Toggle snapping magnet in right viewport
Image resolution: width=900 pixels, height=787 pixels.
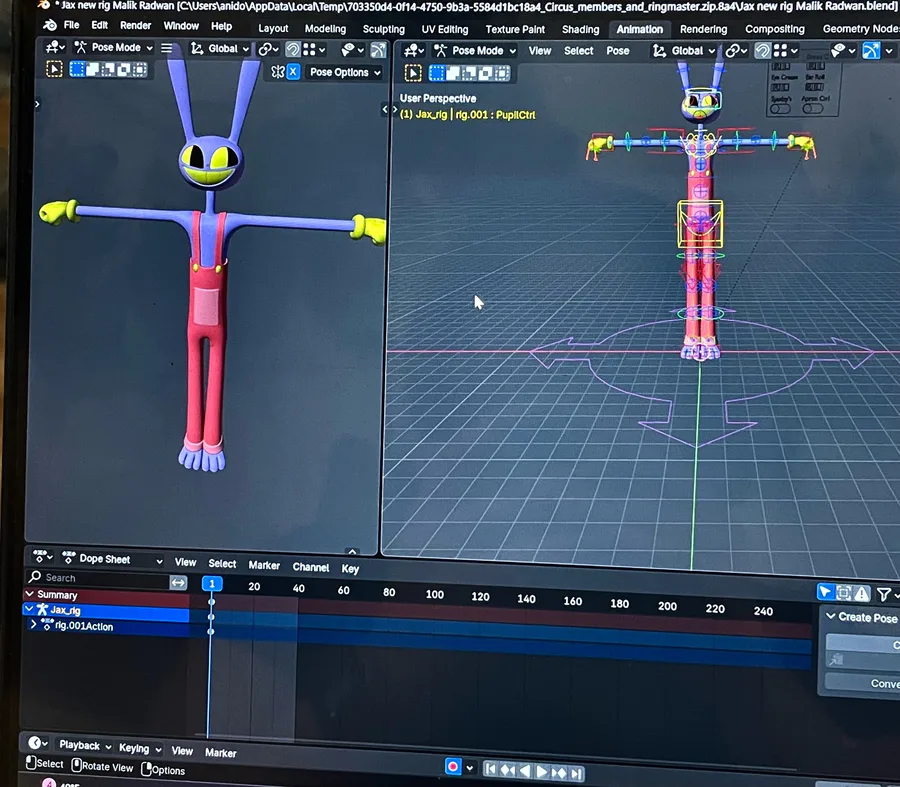(762, 51)
